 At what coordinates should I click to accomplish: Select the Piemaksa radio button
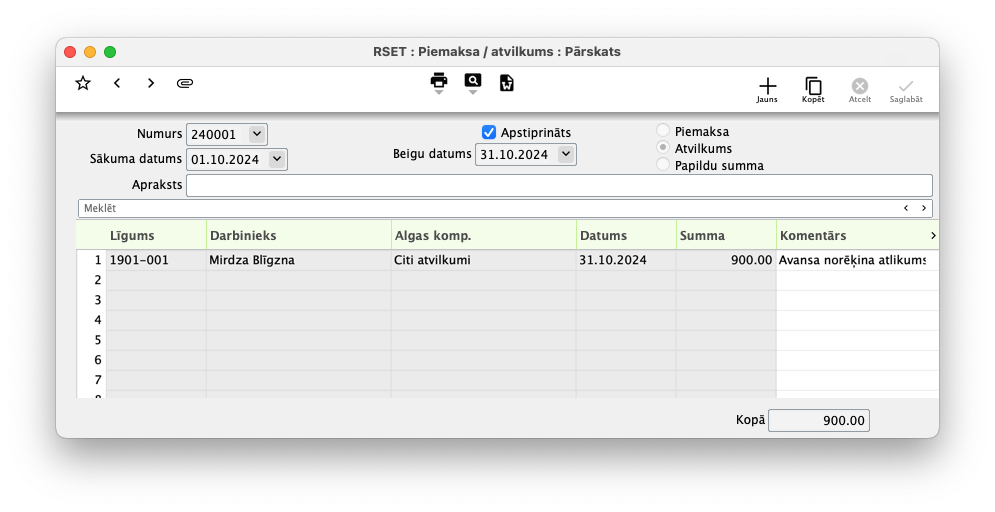(663, 131)
